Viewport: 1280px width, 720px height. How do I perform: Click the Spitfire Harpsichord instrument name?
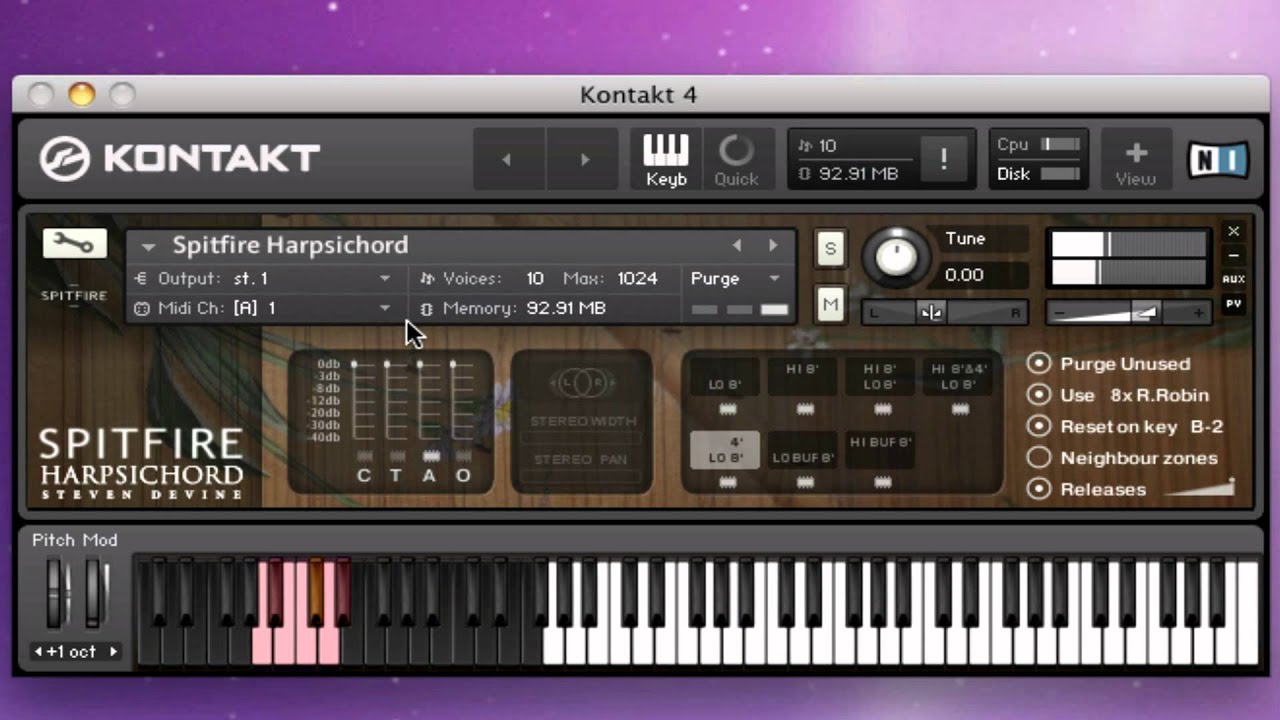tap(290, 245)
